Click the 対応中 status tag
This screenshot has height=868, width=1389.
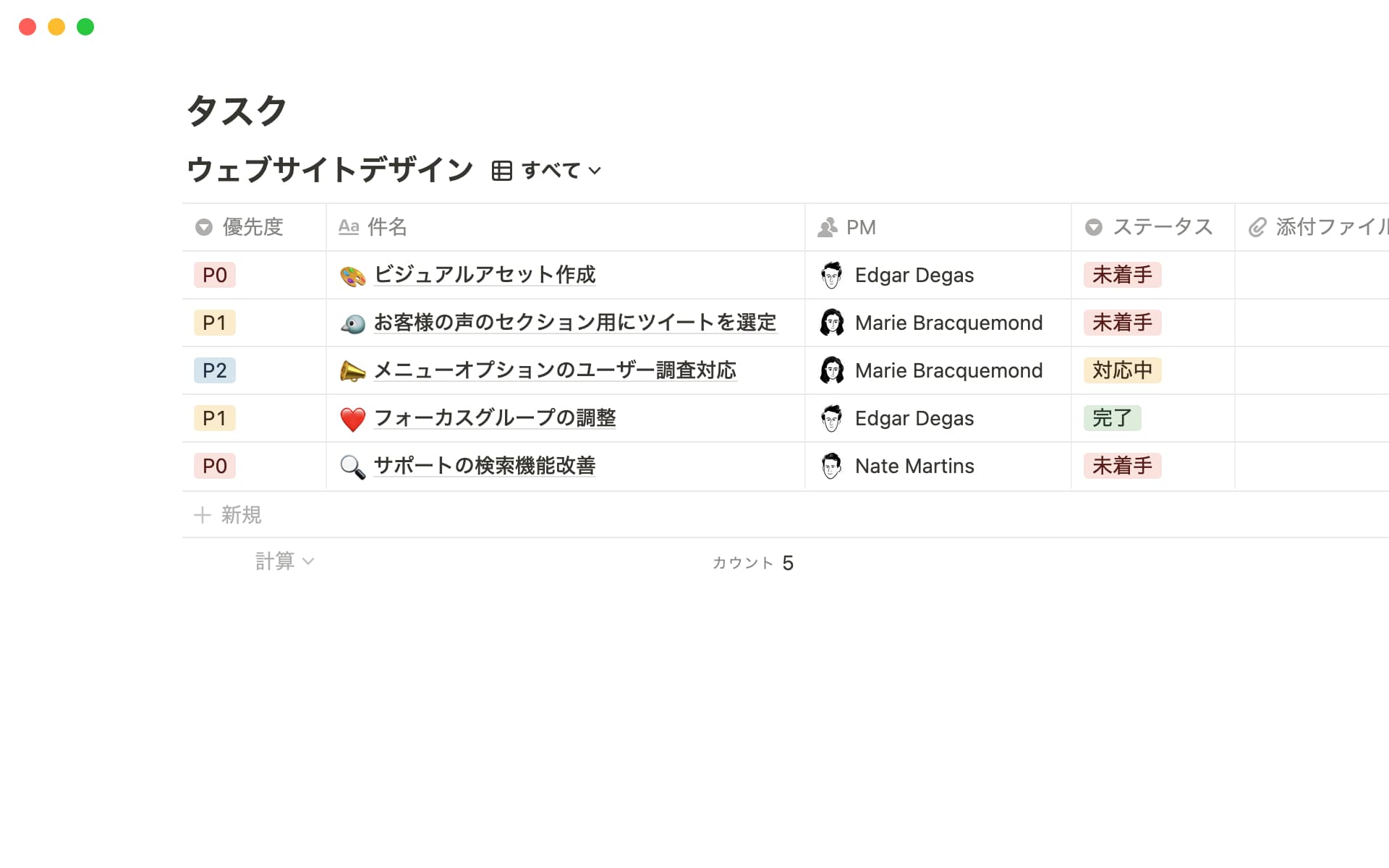pos(1121,370)
